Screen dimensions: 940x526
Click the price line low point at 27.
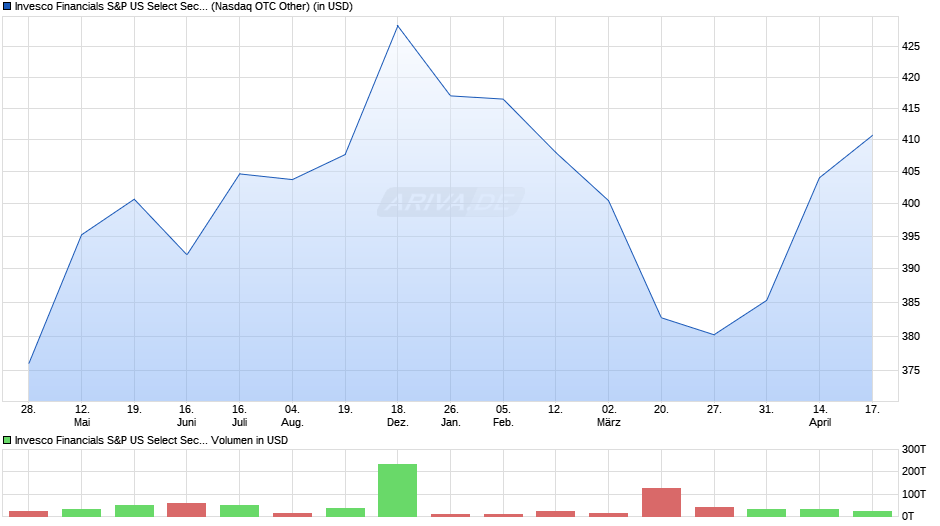pyautogui.click(x=714, y=335)
